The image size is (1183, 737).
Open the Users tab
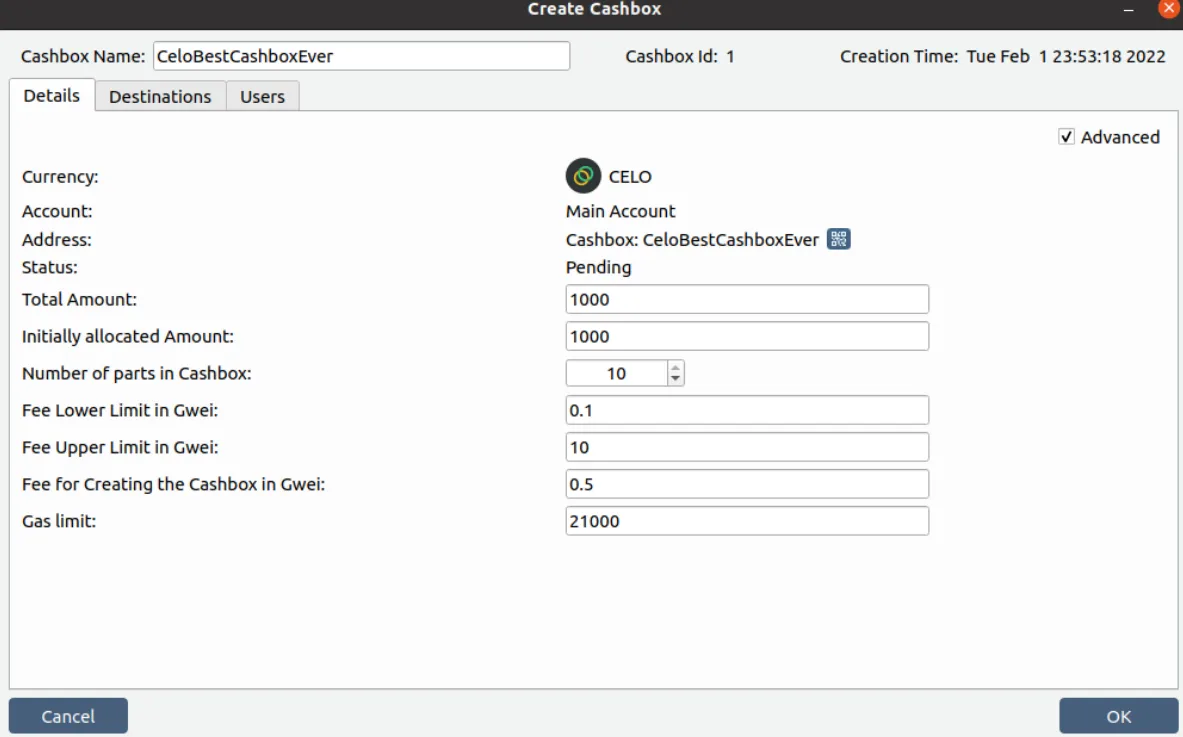click(x=263, y=97)
